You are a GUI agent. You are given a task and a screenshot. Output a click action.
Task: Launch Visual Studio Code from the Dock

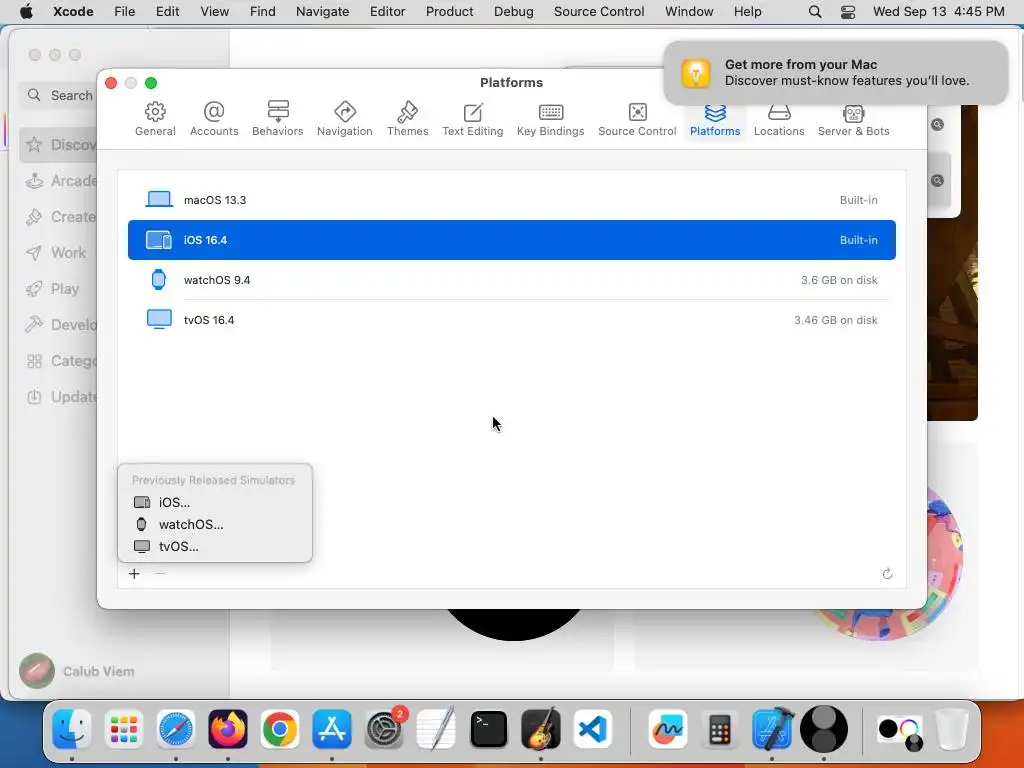[592, 729]
